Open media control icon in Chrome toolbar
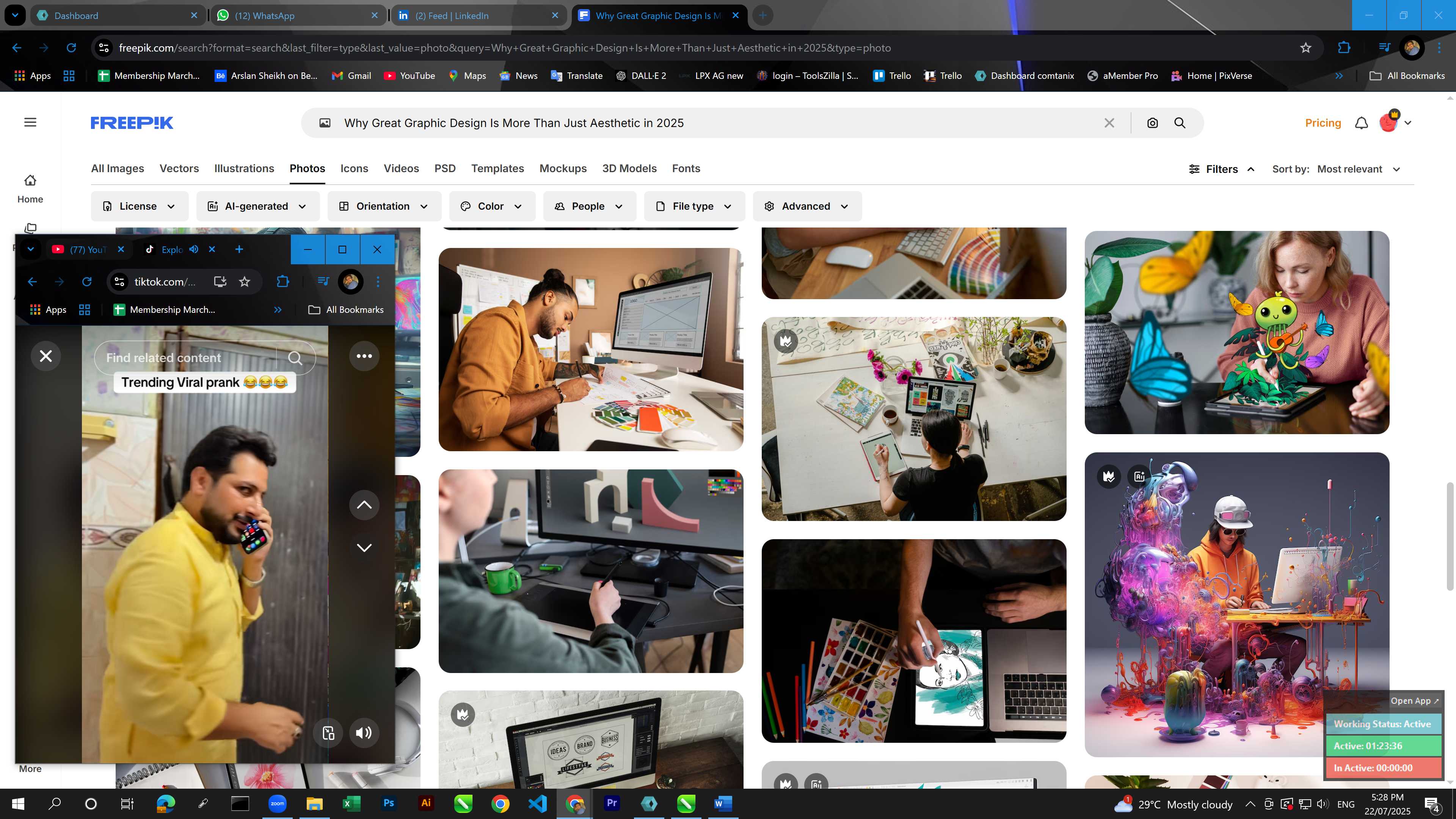Image resolution: width=1456 pixels, height=819 pixels. tap(1384, 47)
